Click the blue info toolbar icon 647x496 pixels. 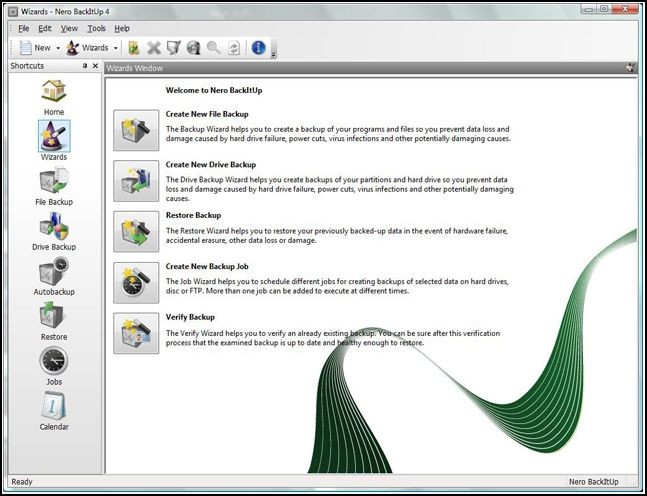[259, 48]
